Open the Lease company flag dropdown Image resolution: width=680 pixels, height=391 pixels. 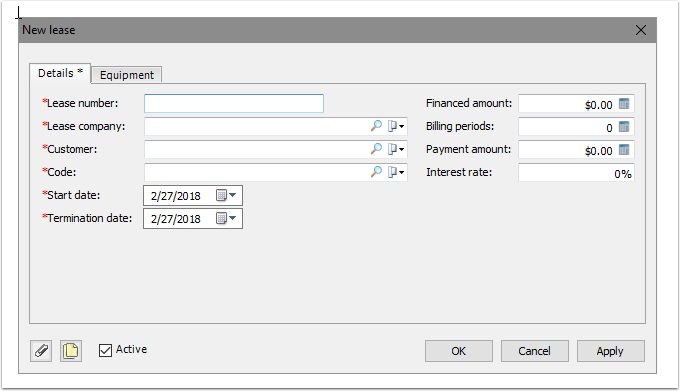396,126
